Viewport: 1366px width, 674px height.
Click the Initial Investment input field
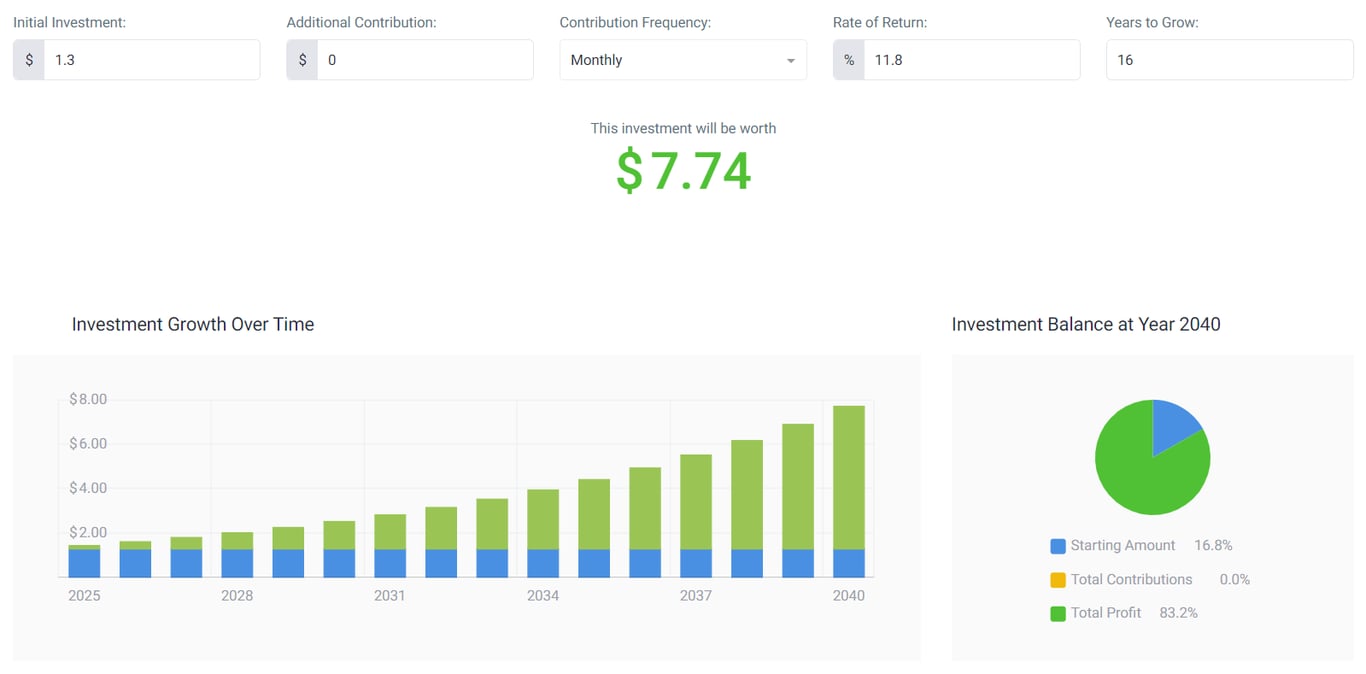click(x=150, y=59)
